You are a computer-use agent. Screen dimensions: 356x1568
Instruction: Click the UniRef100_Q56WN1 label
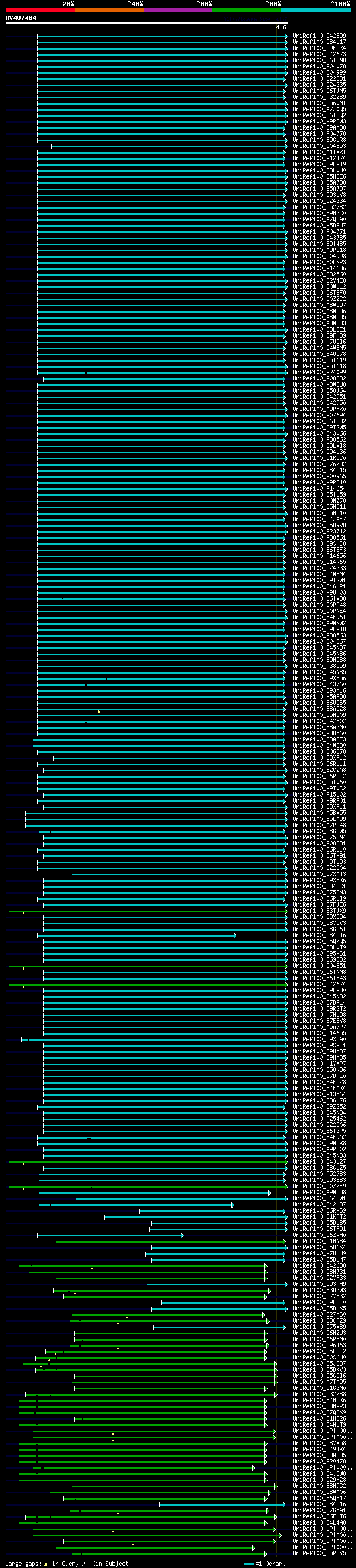(x=319, y=103)
